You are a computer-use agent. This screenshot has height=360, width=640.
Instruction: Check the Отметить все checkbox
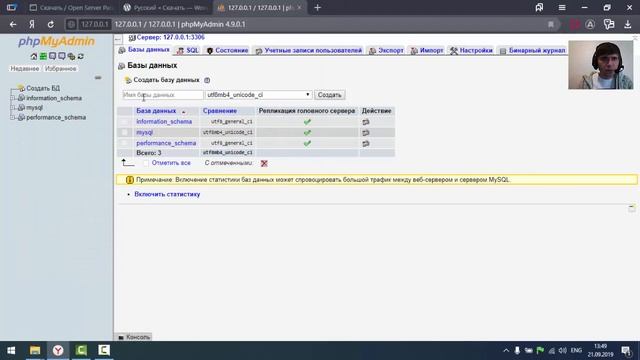coord(146,163)
